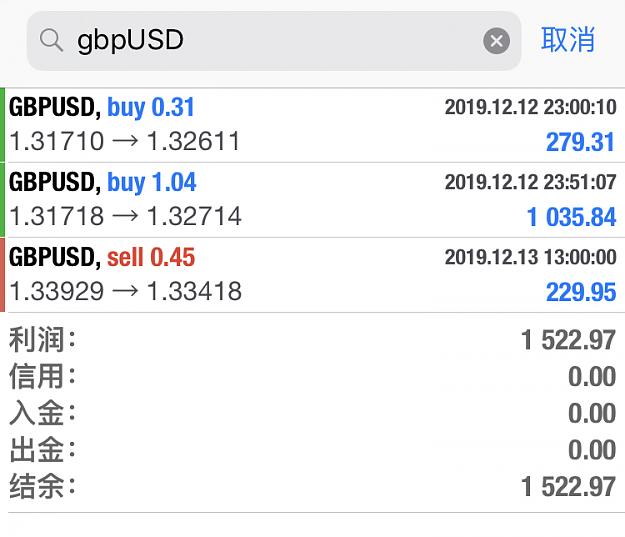Select the 出金 withdrawal summary row
This screenshot has width=625, height=537.
point(312,450)
